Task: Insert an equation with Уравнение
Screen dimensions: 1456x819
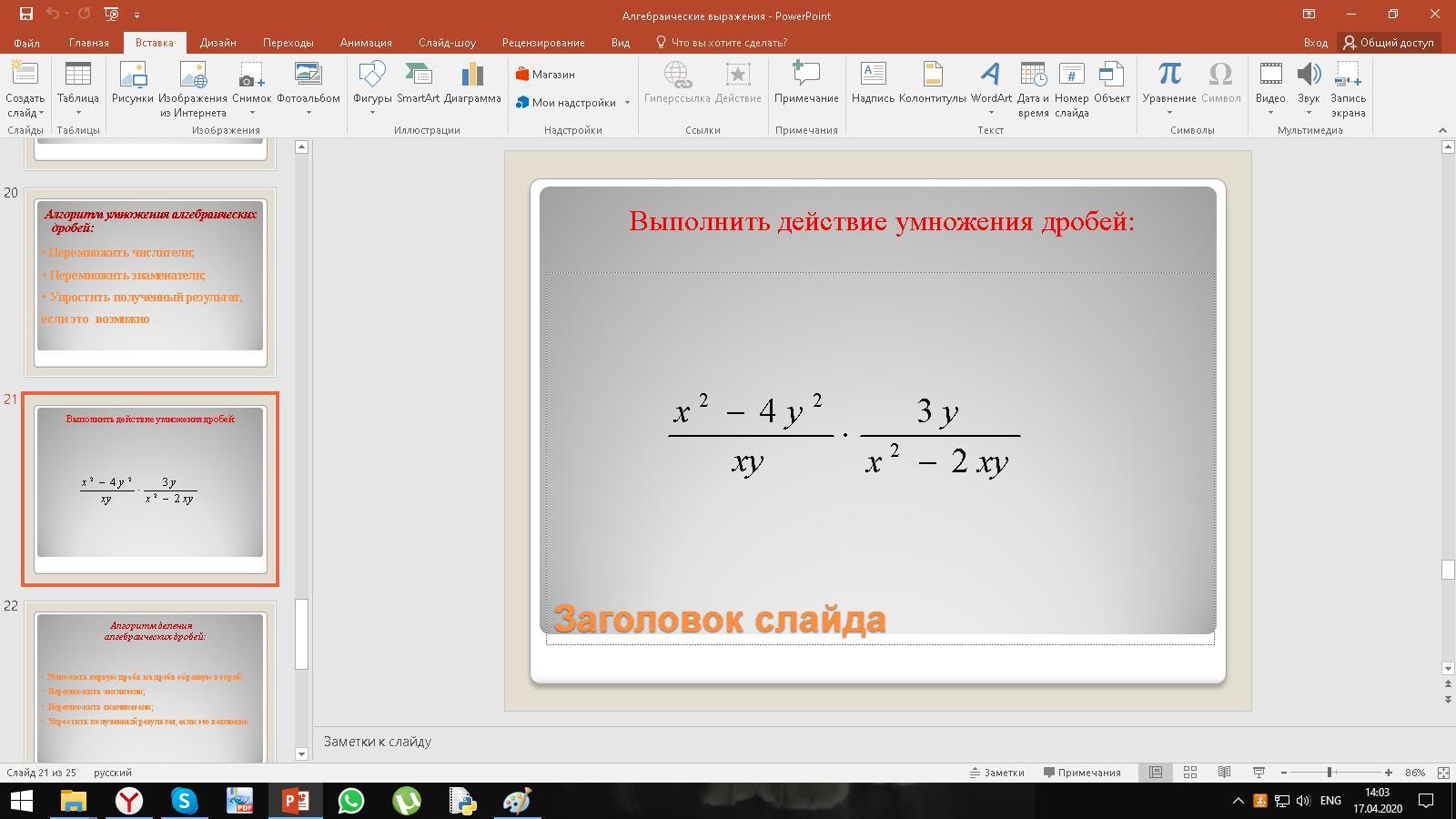Action: pos(1169,89)
